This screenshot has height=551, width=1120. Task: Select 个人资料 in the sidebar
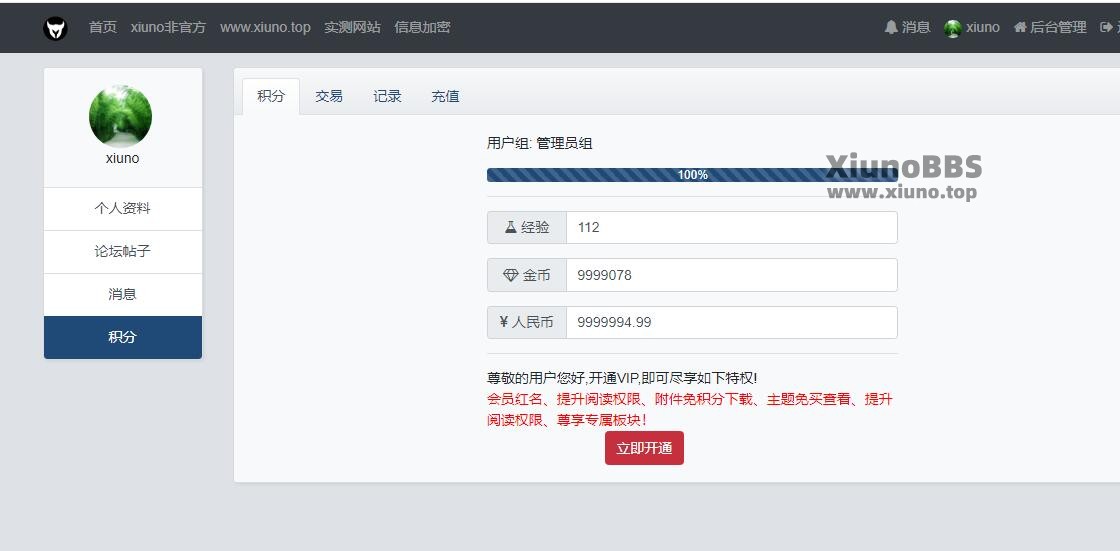(x=123, y=209)
